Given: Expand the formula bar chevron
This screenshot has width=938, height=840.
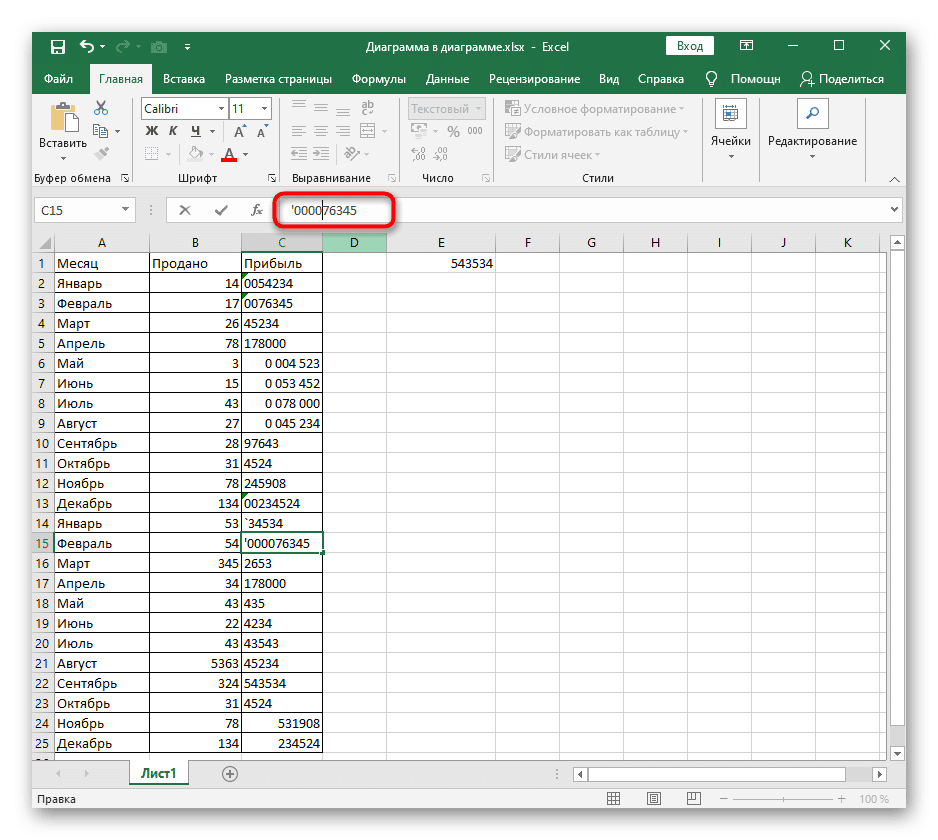Looking at the screenshot, I should click(x=894, y=209).
